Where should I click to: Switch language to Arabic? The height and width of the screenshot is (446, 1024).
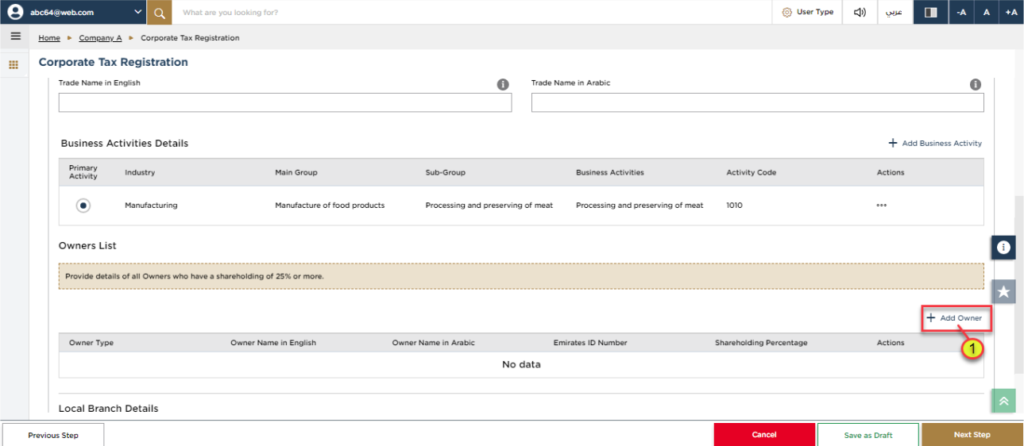click(894, 12)
